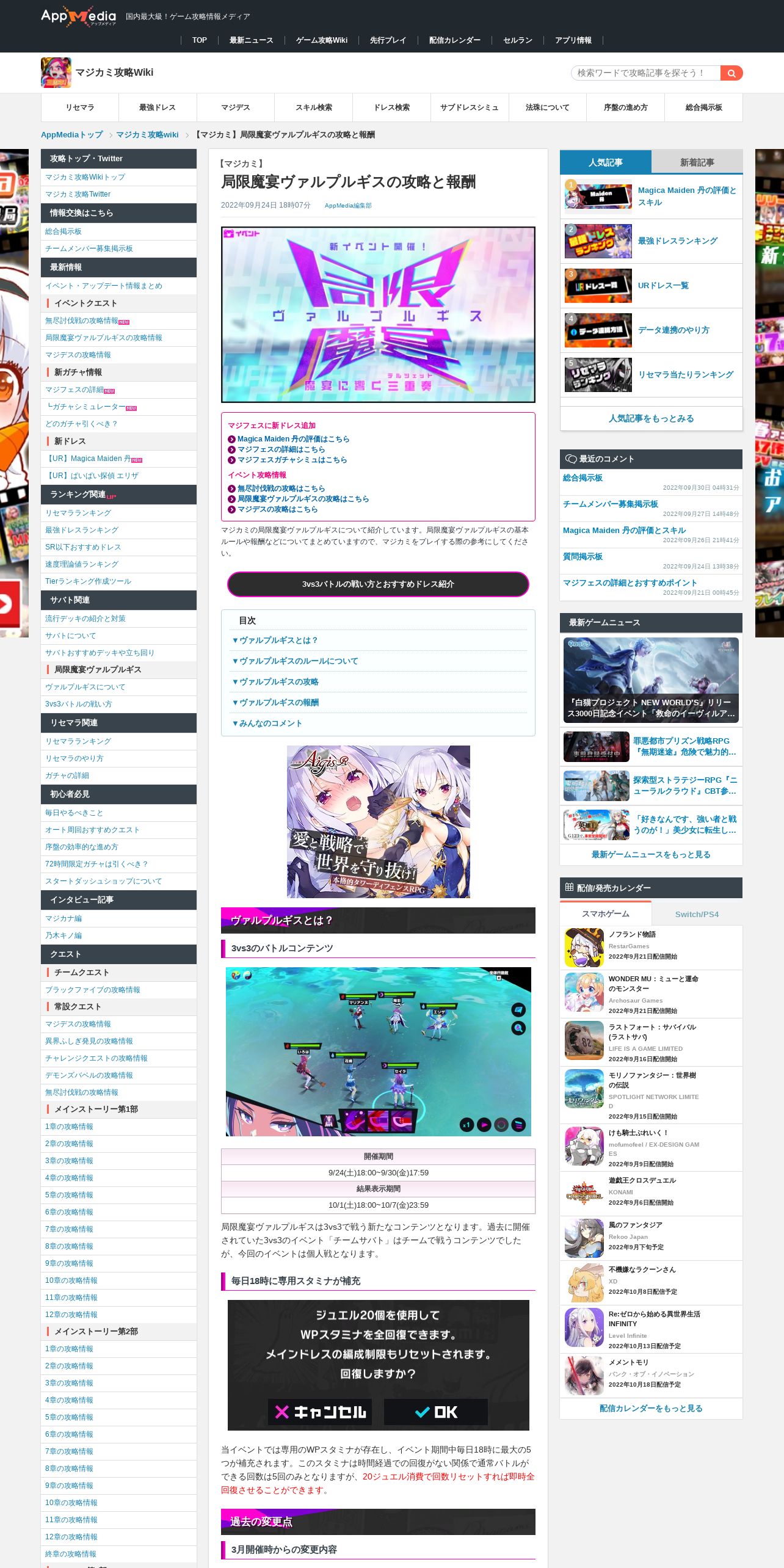Screen dimensions: 784x1568
Task: Click 総合掲示板 in the wiki nav bar
Action: 703,107
